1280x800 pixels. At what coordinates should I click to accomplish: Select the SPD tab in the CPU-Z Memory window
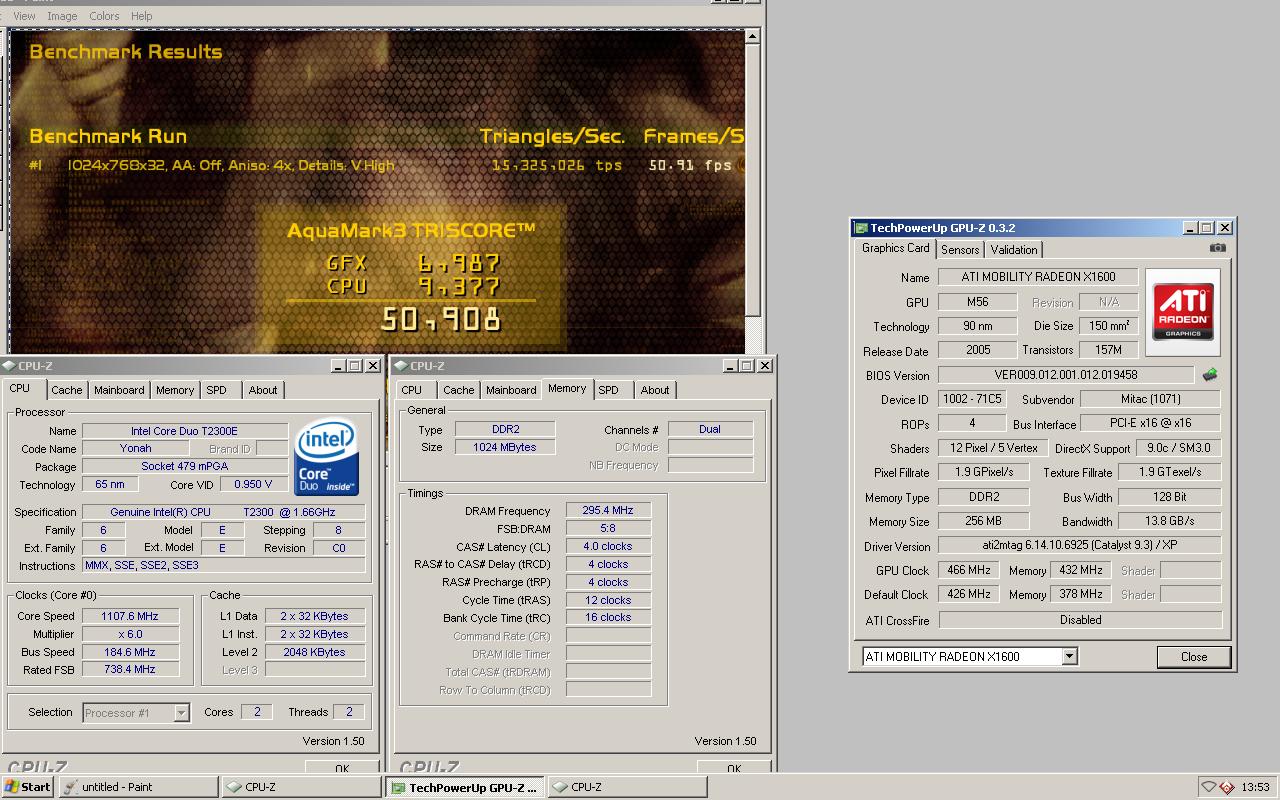609,390
